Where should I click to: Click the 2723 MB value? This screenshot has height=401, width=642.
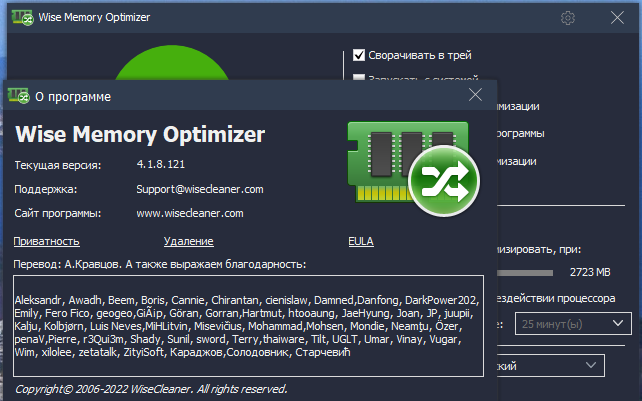pos(590,272)
